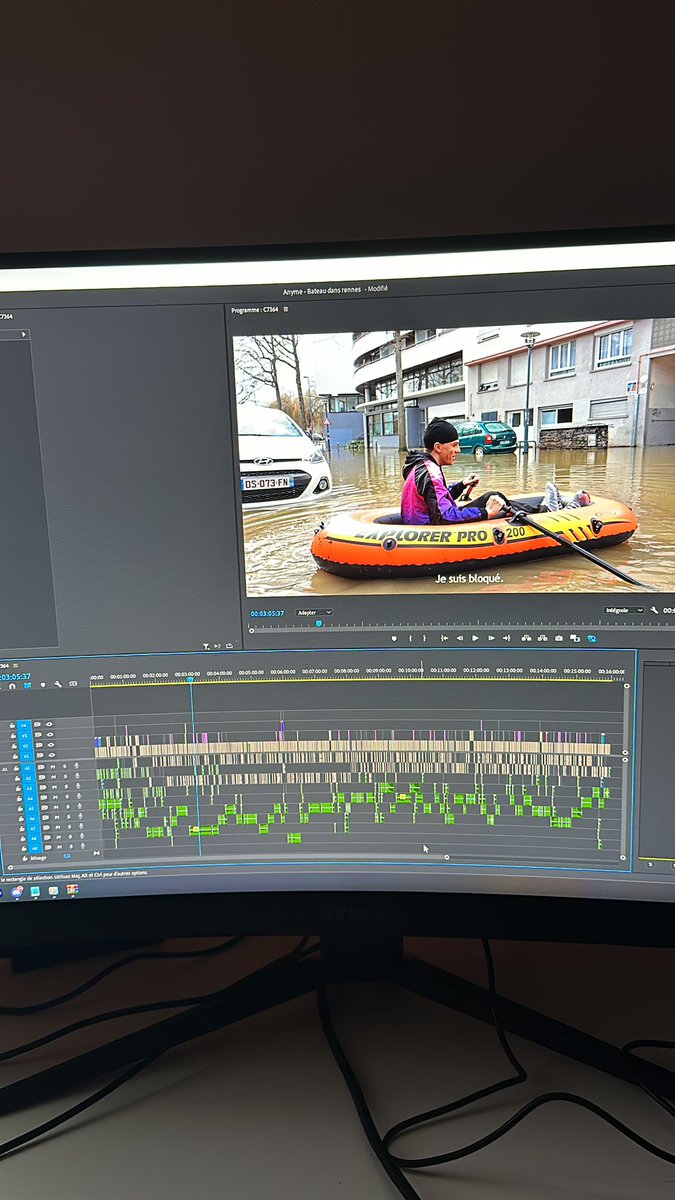This screenshot has height=1200, width=675.
Task: Hide track V4 with its eye icon
Action: click(49, 724)
